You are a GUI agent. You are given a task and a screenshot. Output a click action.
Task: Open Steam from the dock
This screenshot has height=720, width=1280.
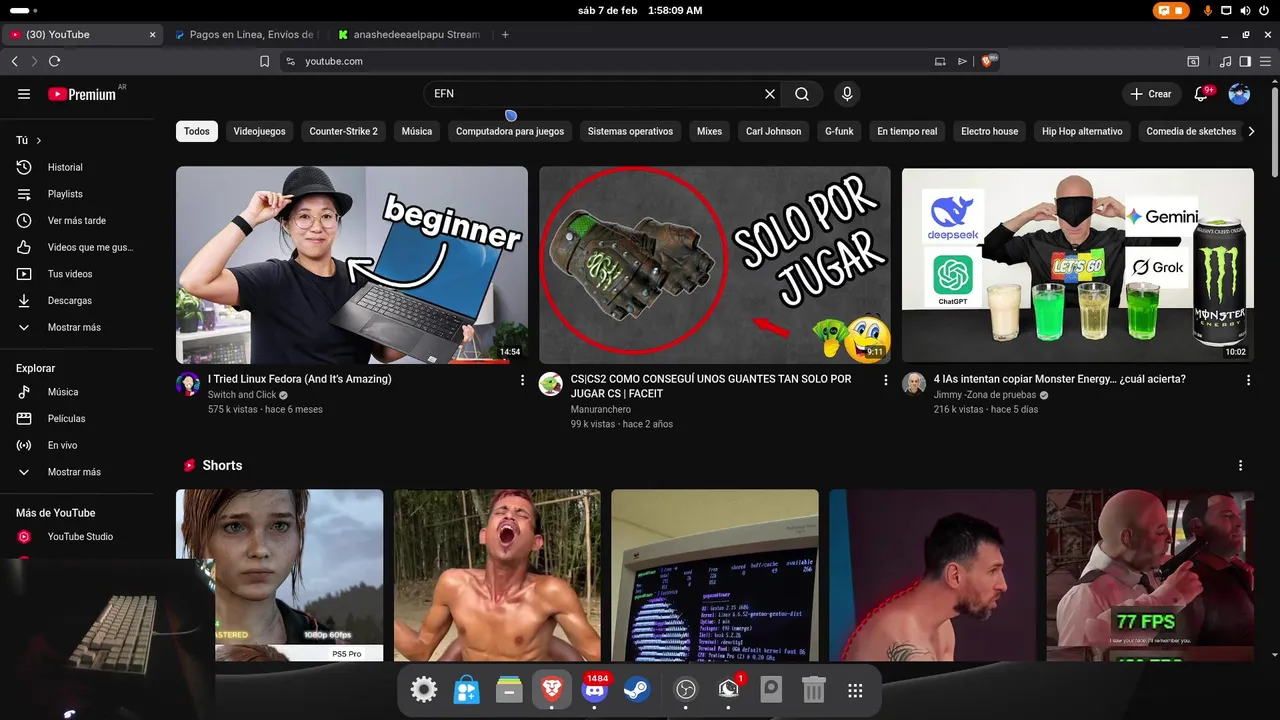tap(638, 690)
